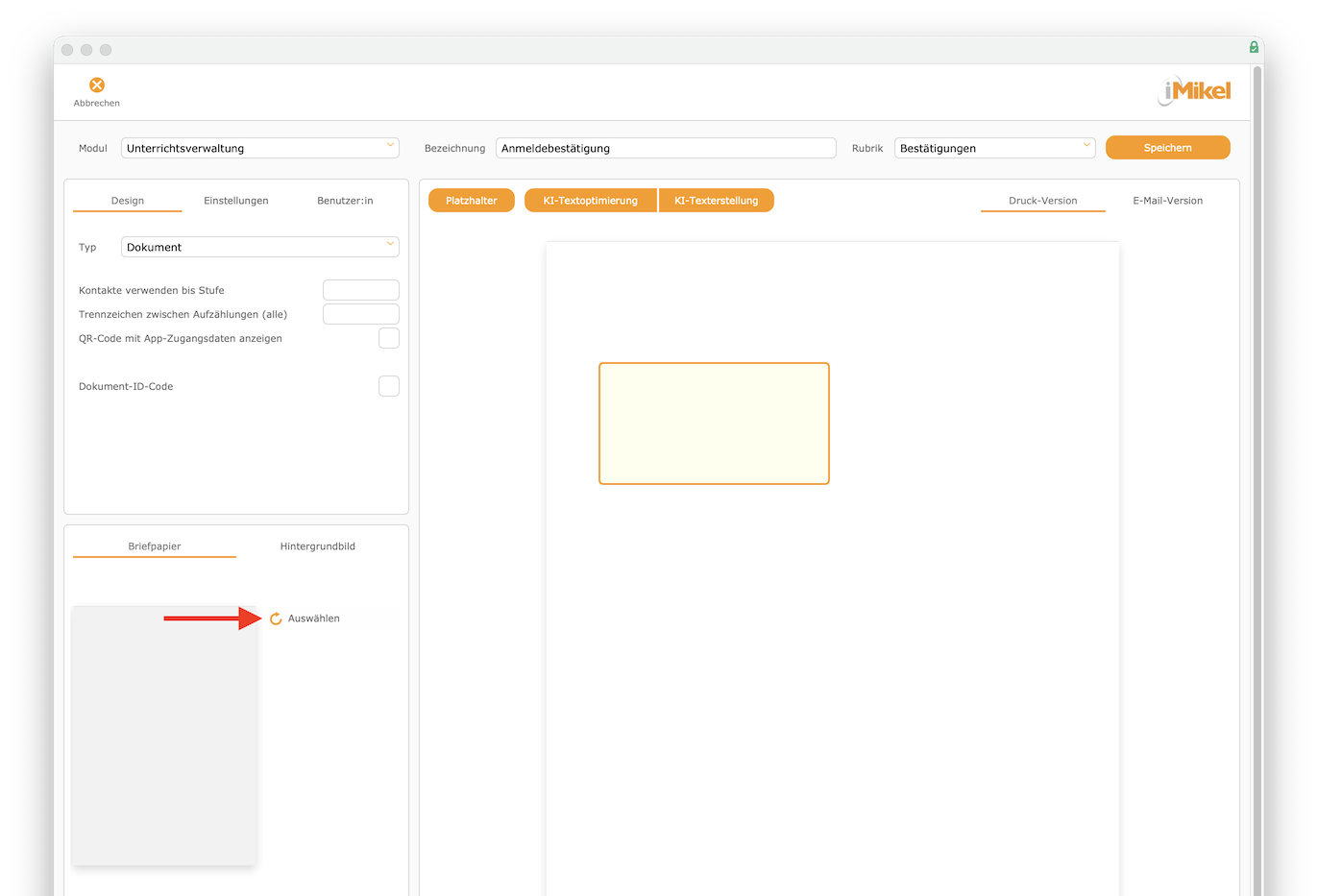Toggle QR-Code mit App-Zugangsdaten anzeigen checkbox
Viewport: 1318px width, 896px height.
pos(389,338)
